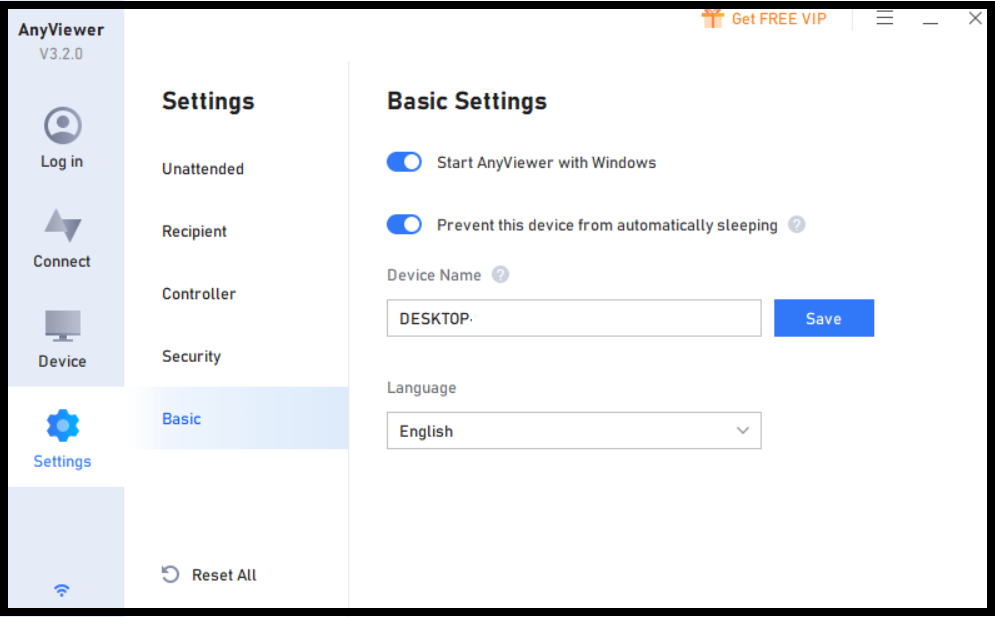Switch to Security settings

point(192,356)
